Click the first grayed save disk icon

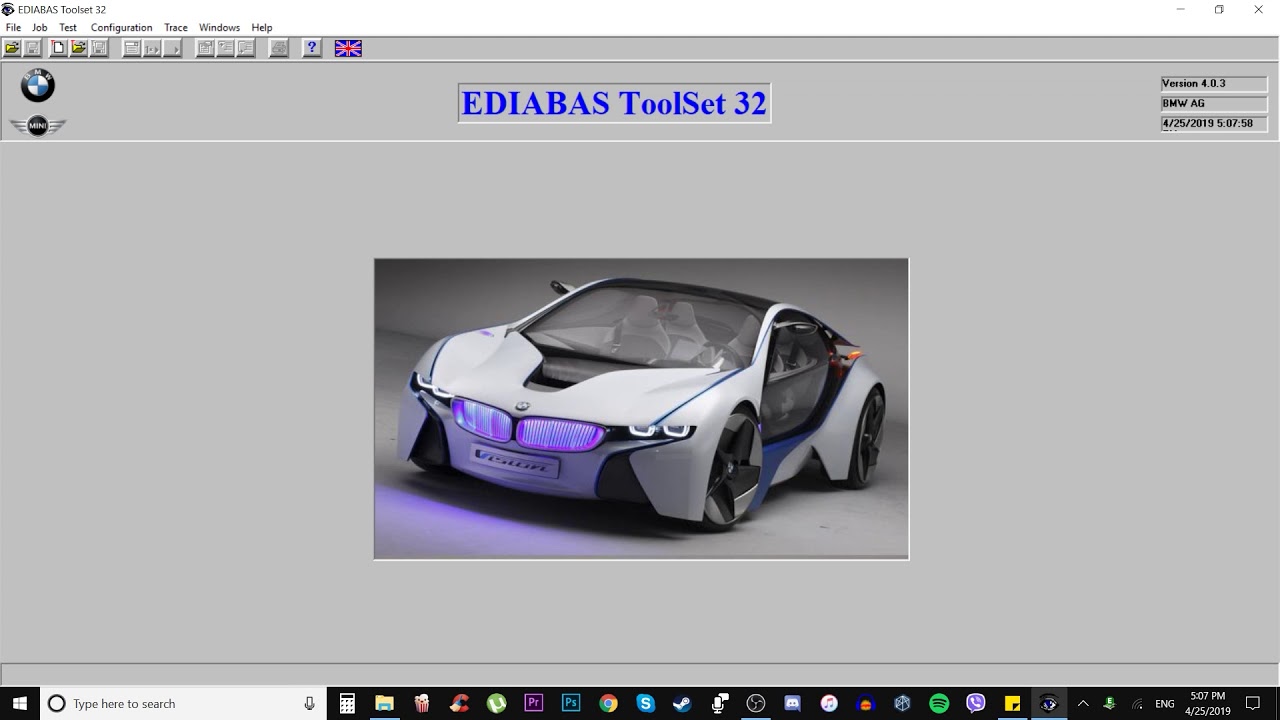(x=32, y=48)
